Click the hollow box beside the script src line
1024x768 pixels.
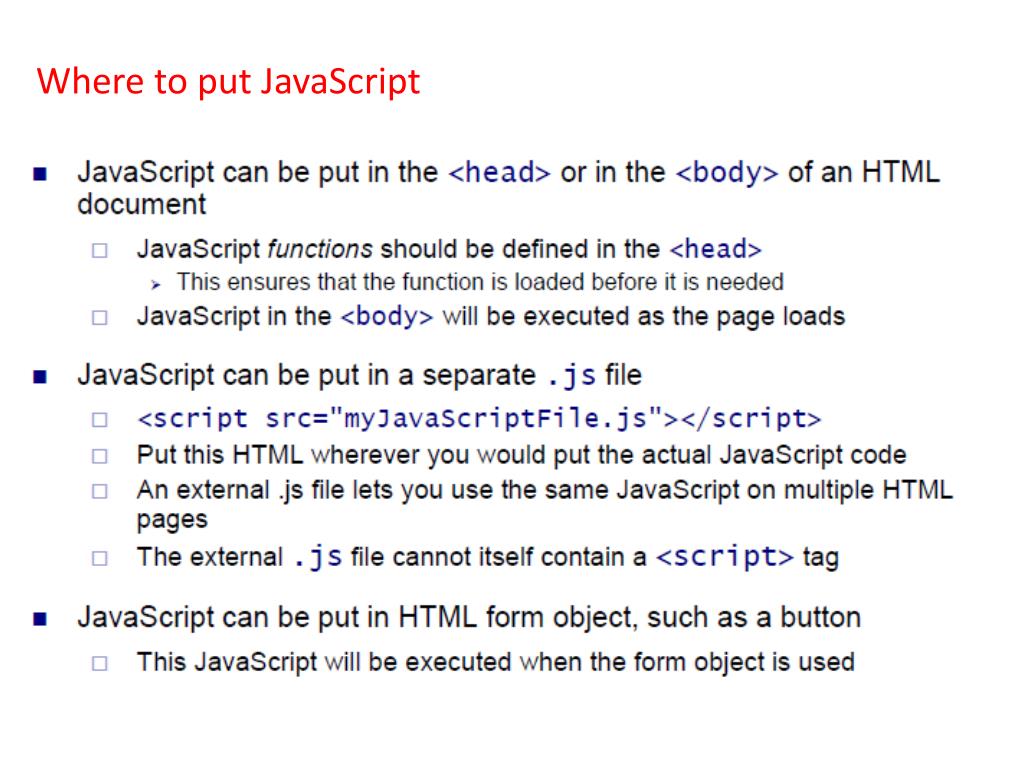click(x=99, y=420)
